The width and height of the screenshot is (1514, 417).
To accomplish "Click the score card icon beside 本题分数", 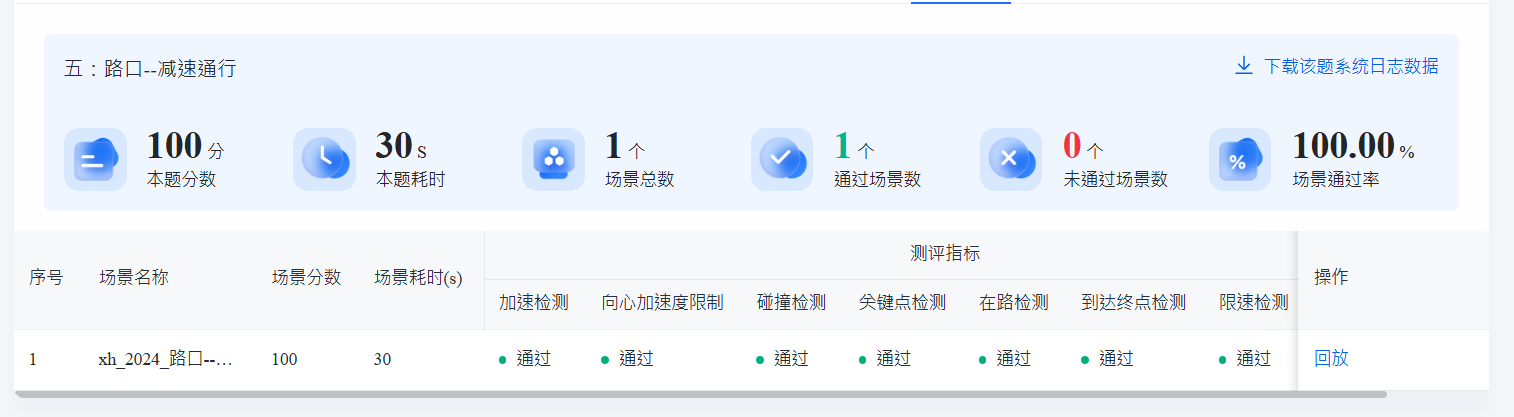I will click(95, 159).
